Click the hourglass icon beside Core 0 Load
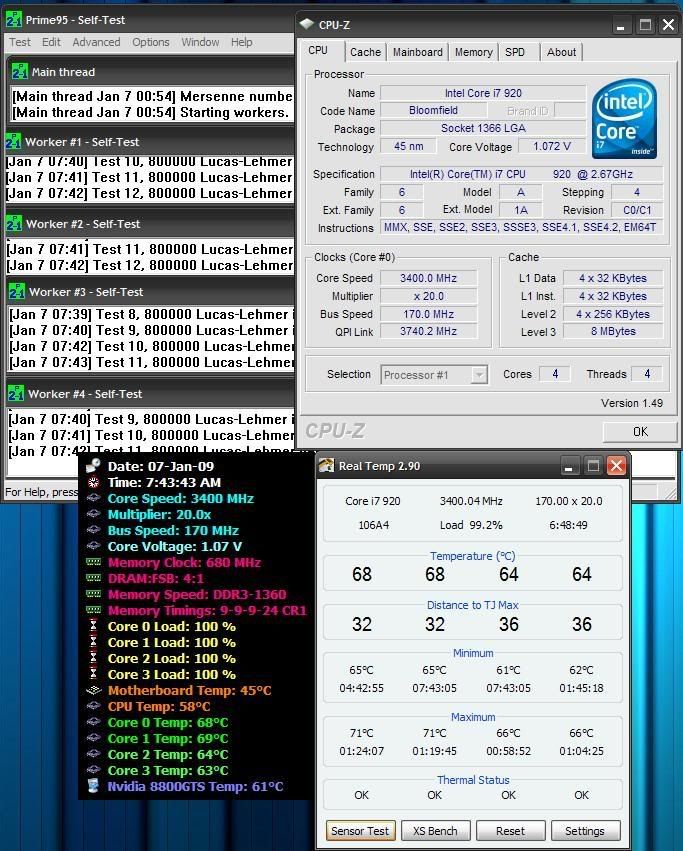Viewport: 683px width, 851px height. 94,626
